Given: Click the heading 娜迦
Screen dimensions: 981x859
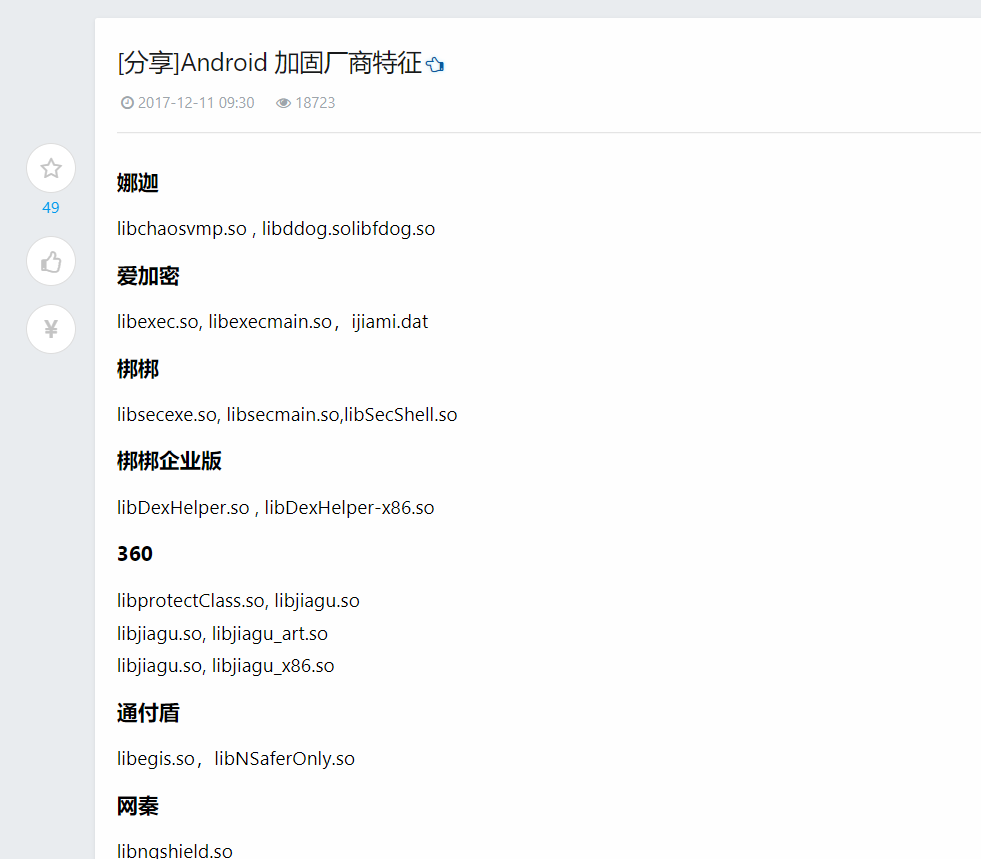Looking at the screenshot, I should tap(138, 183).
